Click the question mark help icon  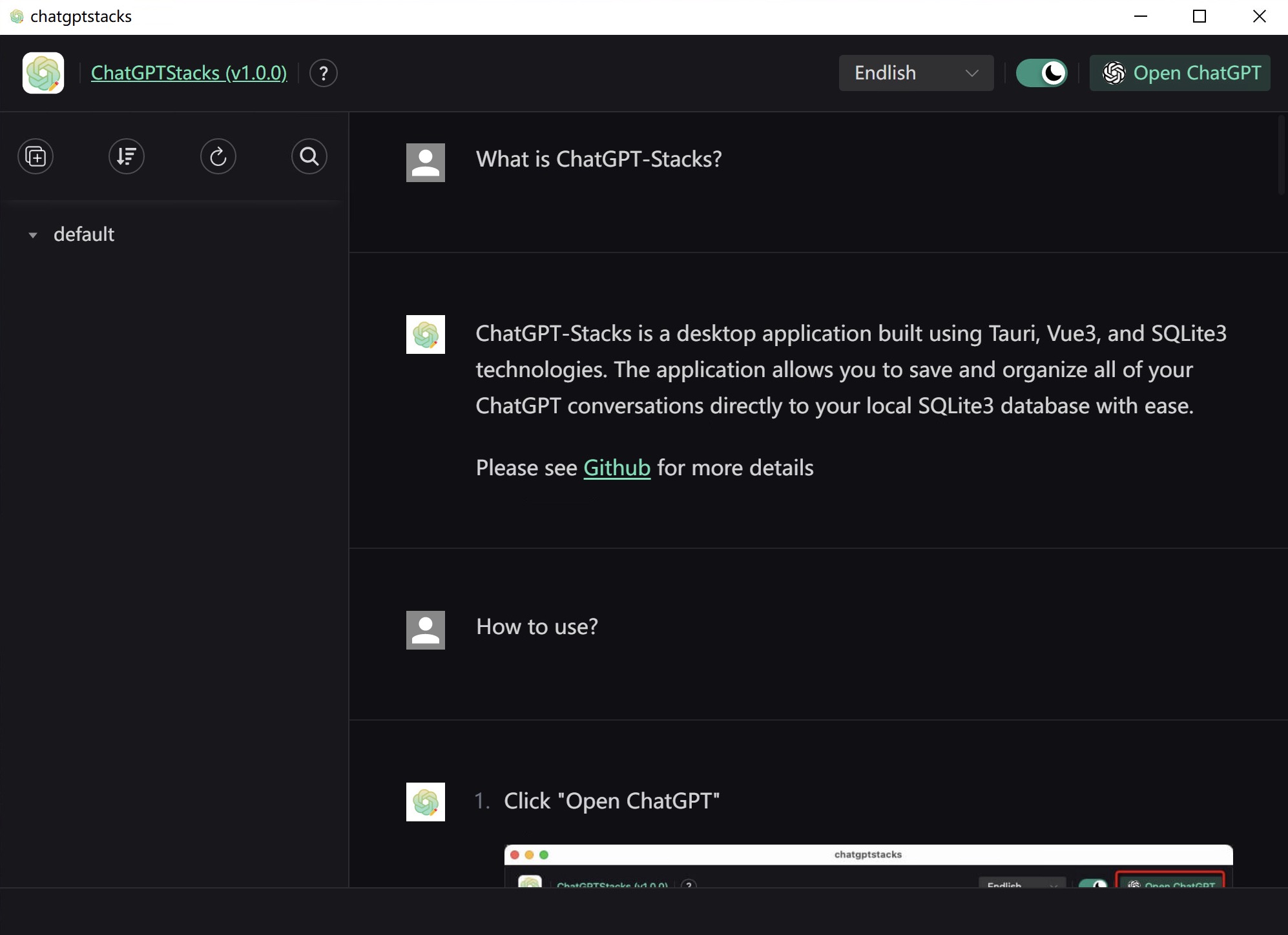point(324,73)
